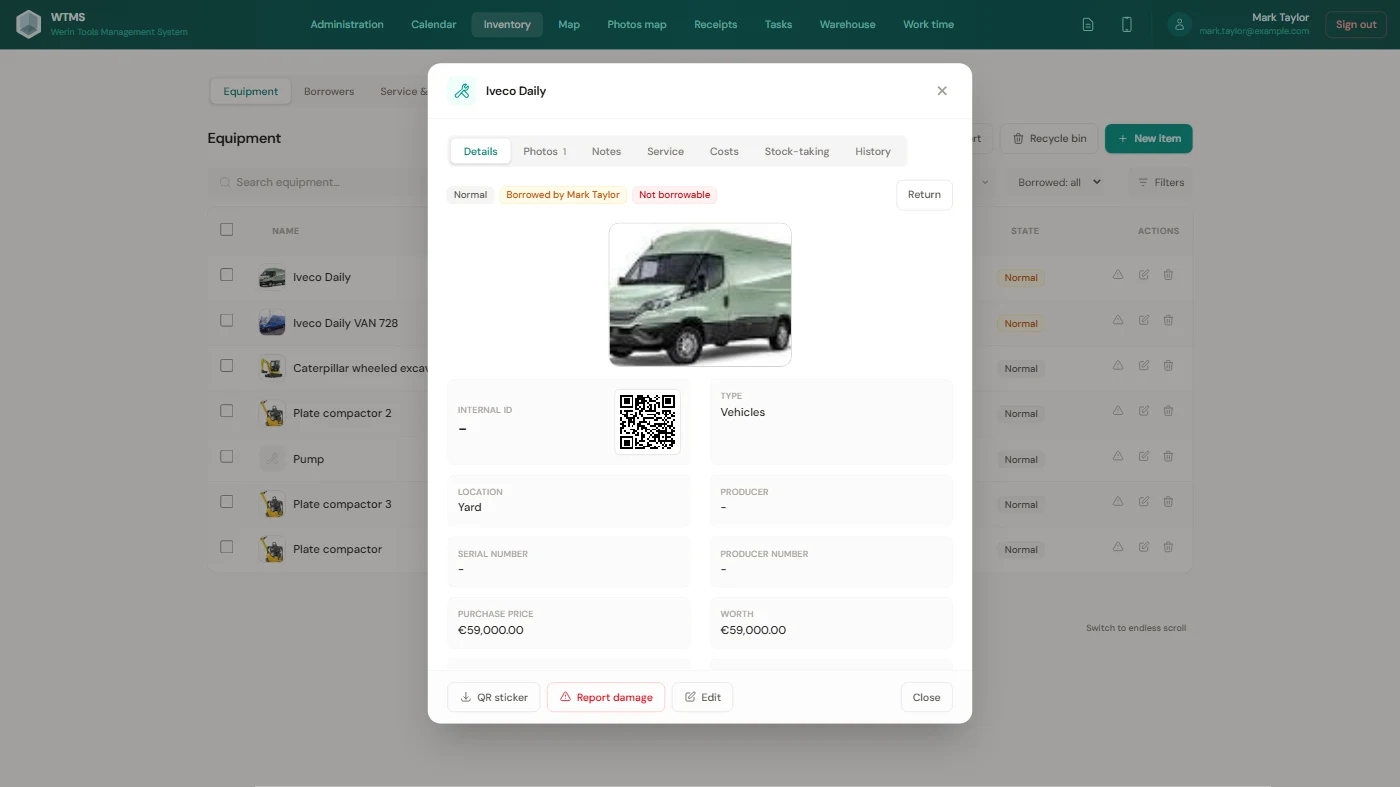
Task: Go to Photos map in navigation
Action: [637, 24]
